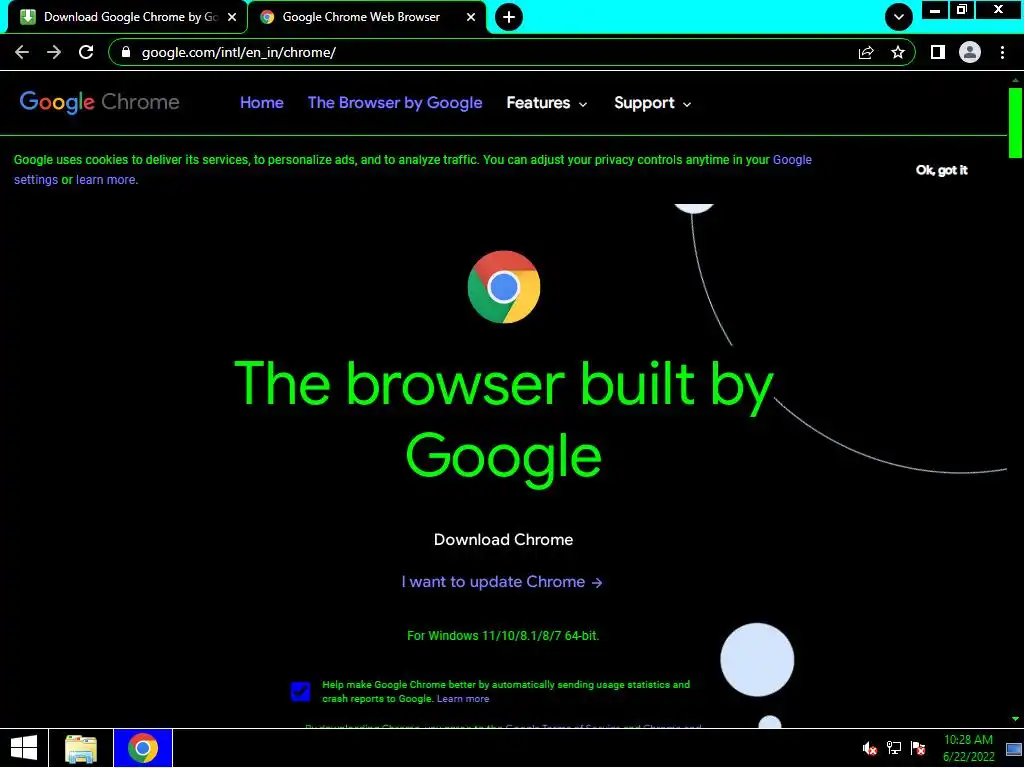The image size is (1024, 768).
Task: Open the Action Center flag icon
Action: click(x=918, y=748)
